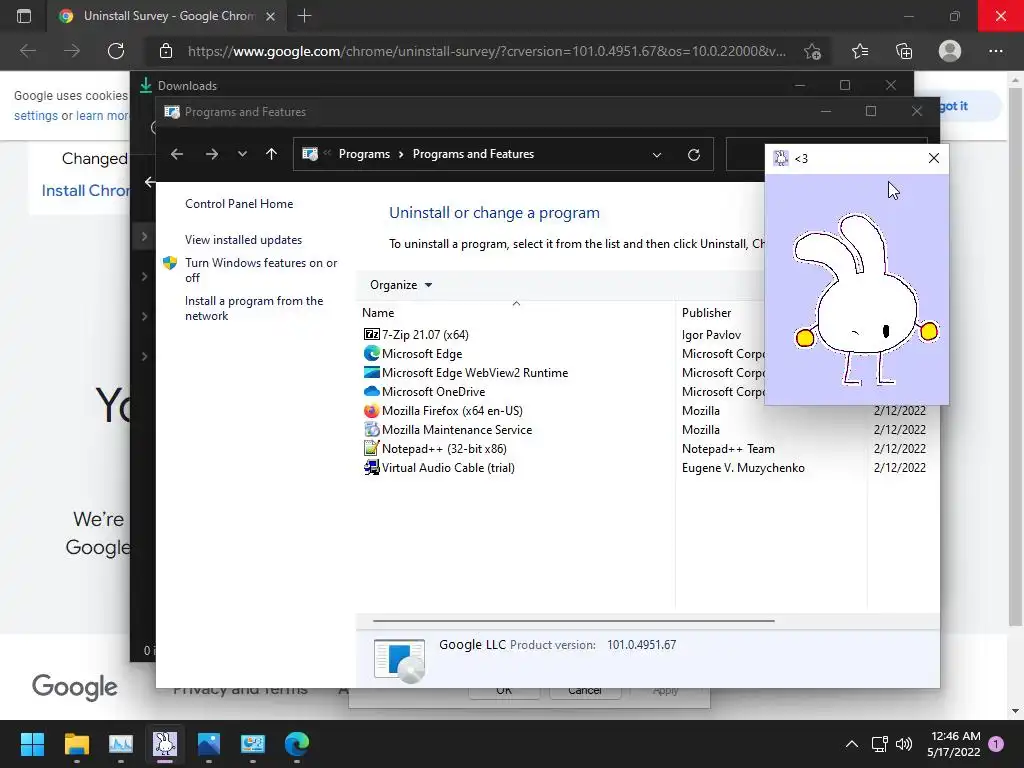Open Photos app taskbar icon
Screen dimensions: 1024x768
tap(208, 744)
